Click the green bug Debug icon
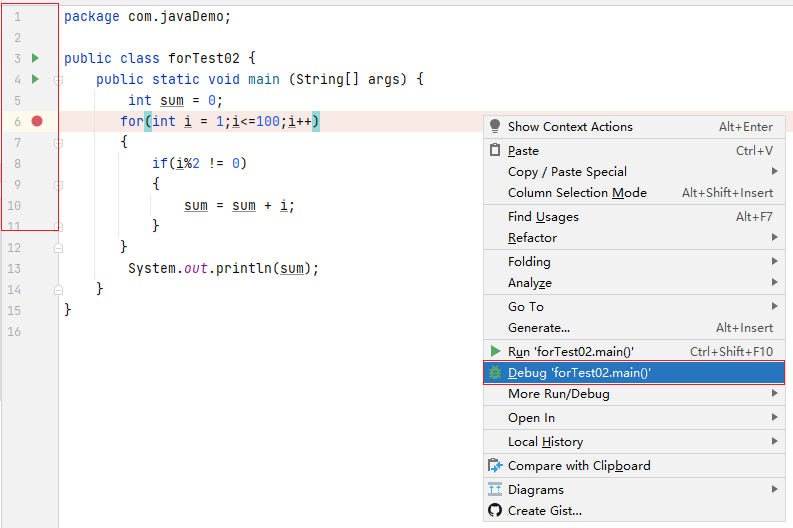This screenshot has height=528, width=793. (495, 373)
